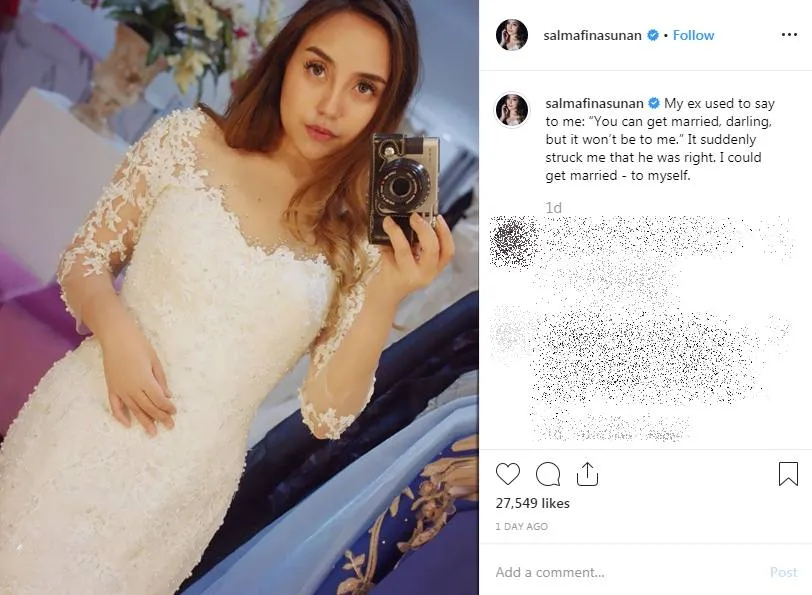Save the post with the bookmark icon
The height and width of the screenshot is (595, 812).
point(788,474)
